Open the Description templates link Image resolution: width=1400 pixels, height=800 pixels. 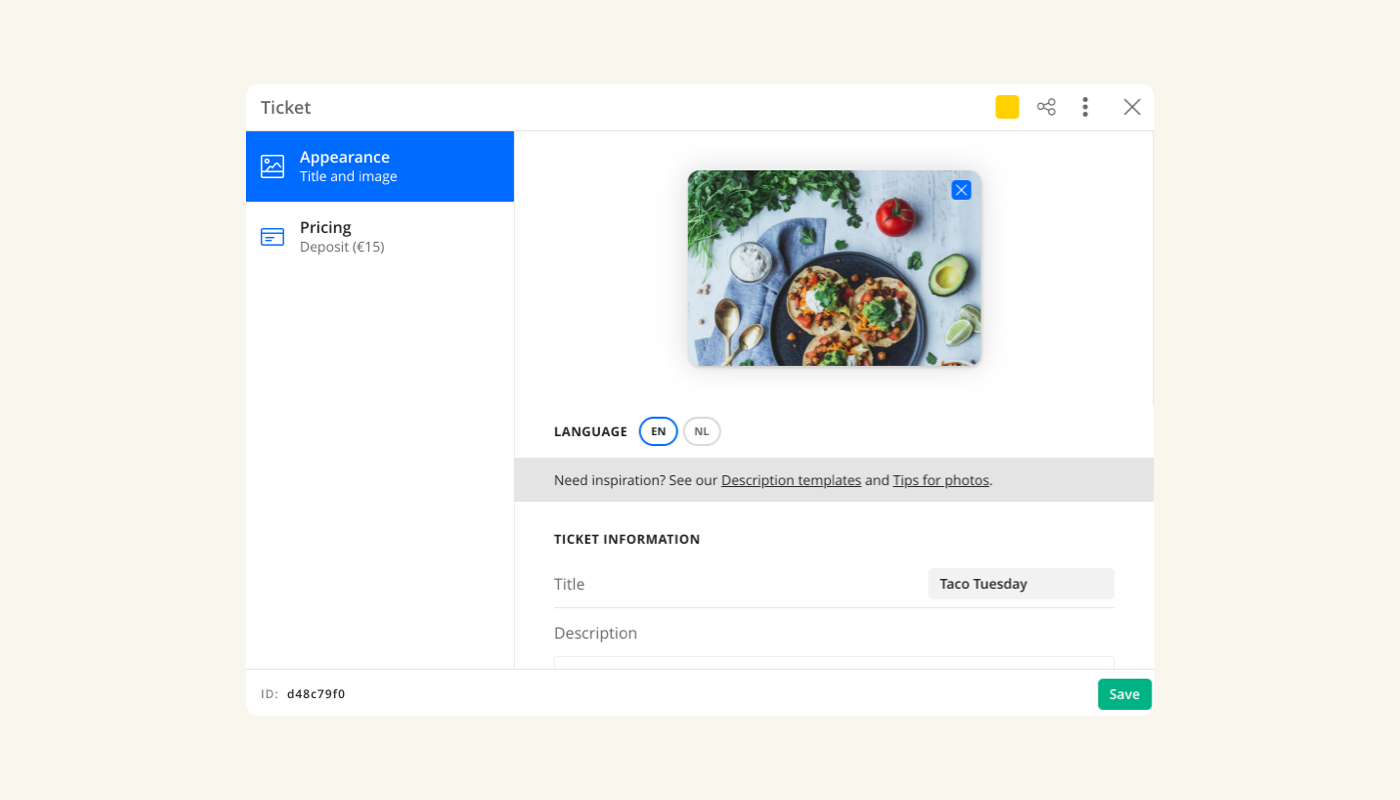point(790,480)
